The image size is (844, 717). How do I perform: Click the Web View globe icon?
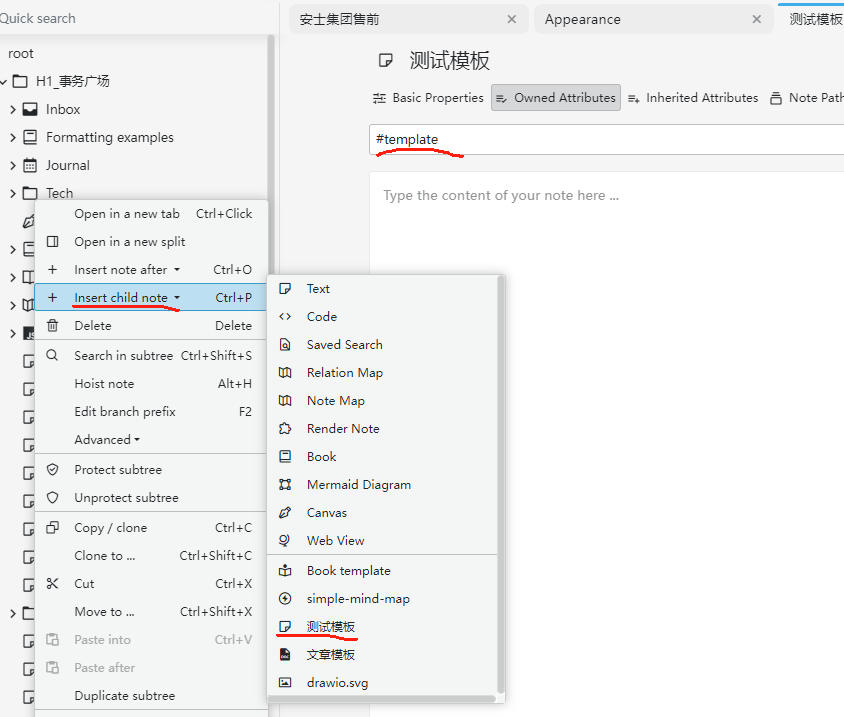tap(286, 541)
